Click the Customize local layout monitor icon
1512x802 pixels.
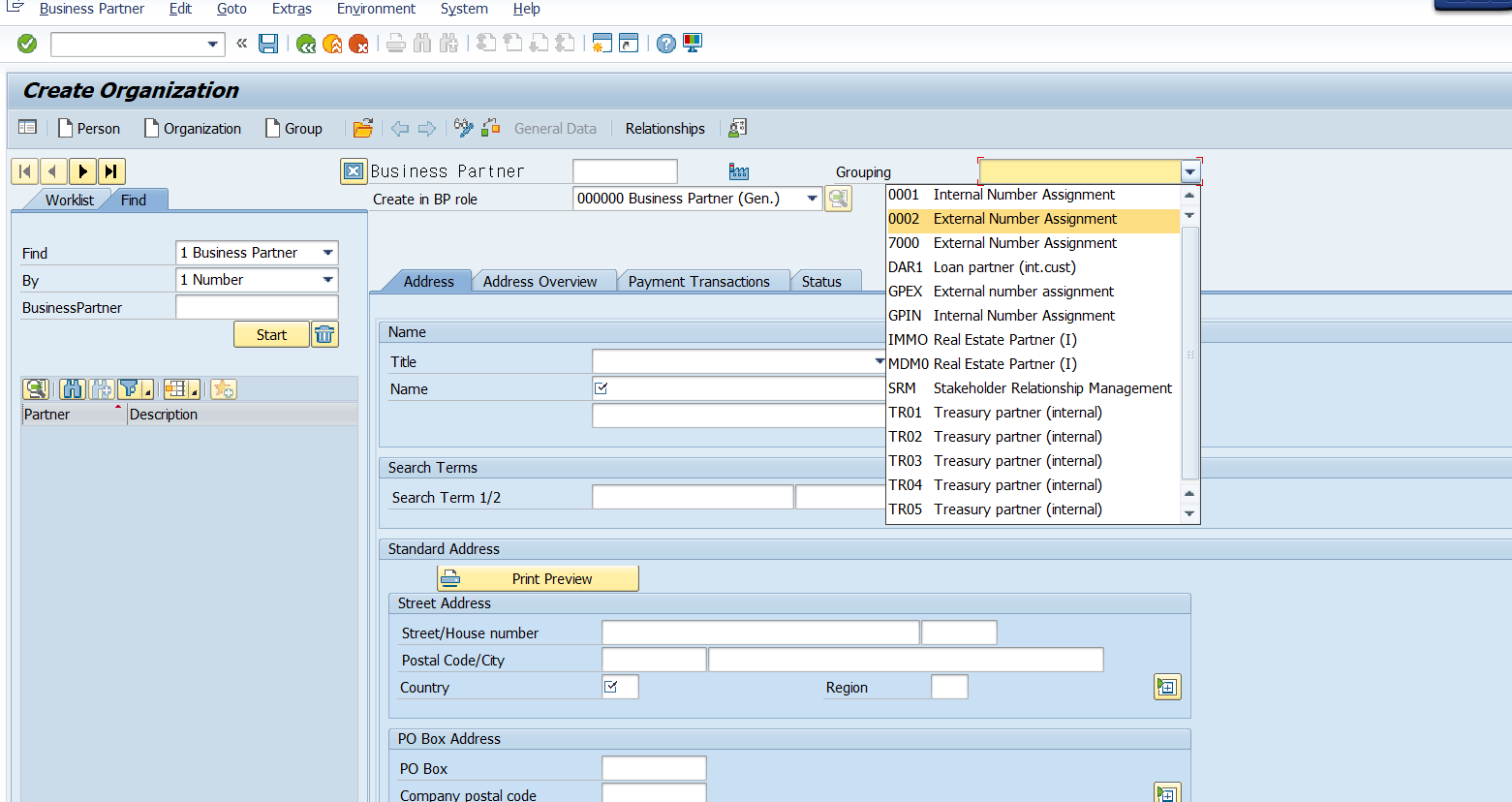[692, 44]
